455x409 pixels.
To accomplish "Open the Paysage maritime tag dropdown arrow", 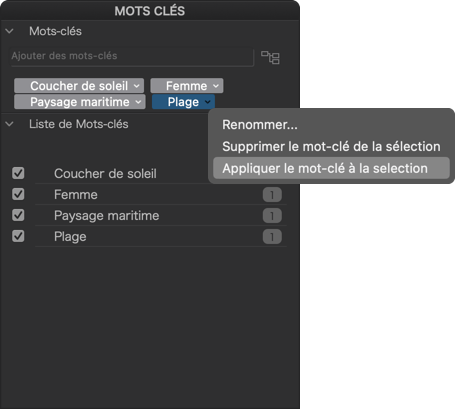I will [x=138, y=102].
